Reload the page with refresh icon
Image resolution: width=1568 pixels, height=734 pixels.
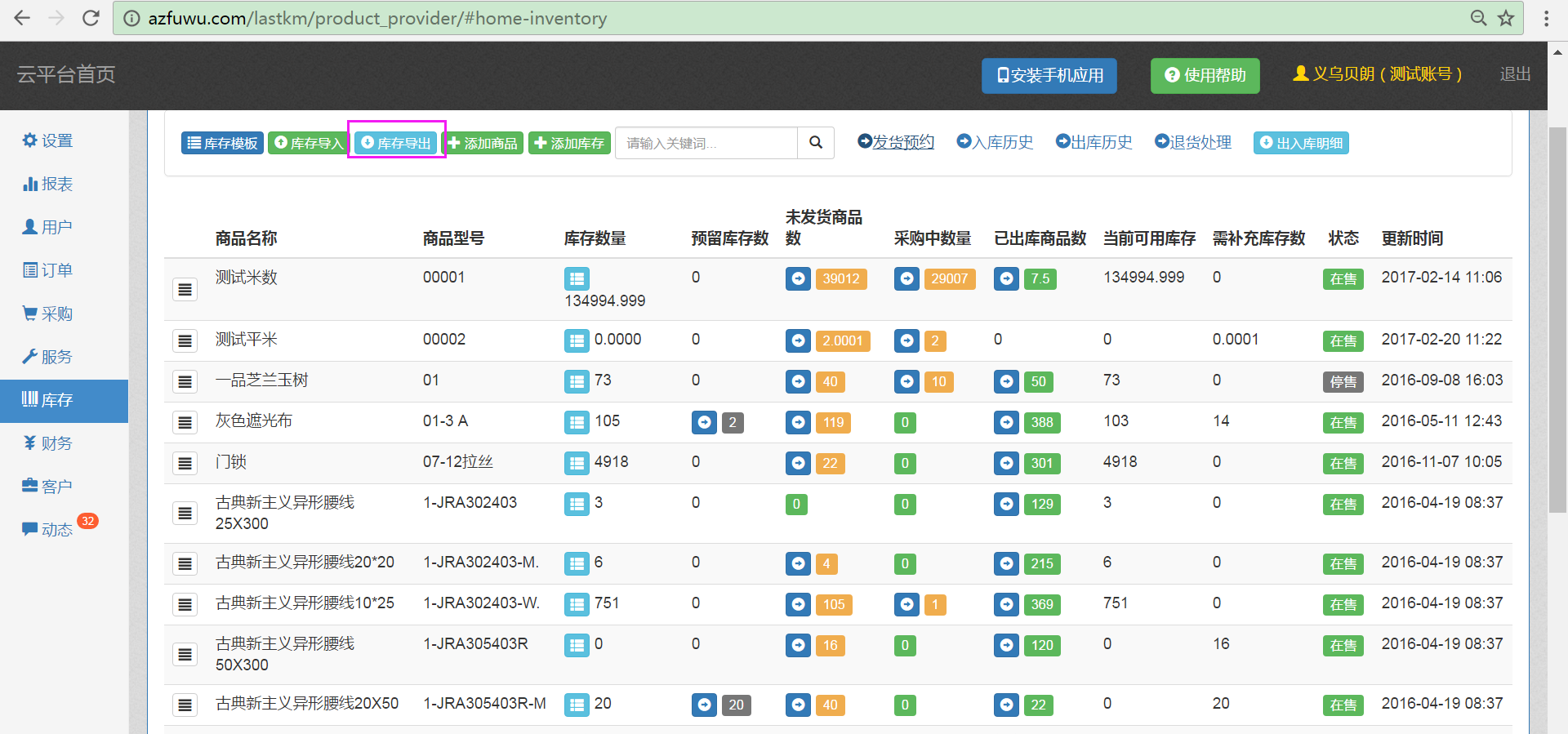(91, 18)
